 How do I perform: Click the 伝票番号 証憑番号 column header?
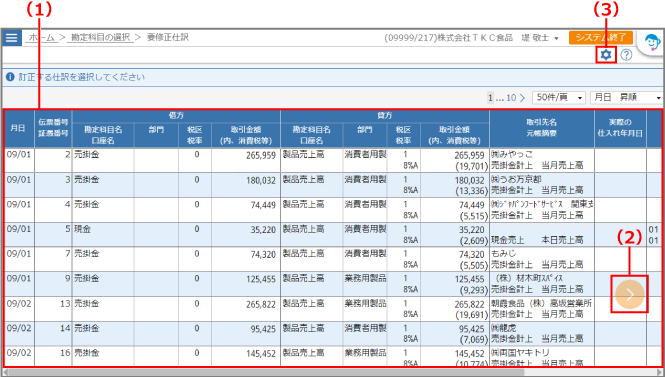[53, 128]
